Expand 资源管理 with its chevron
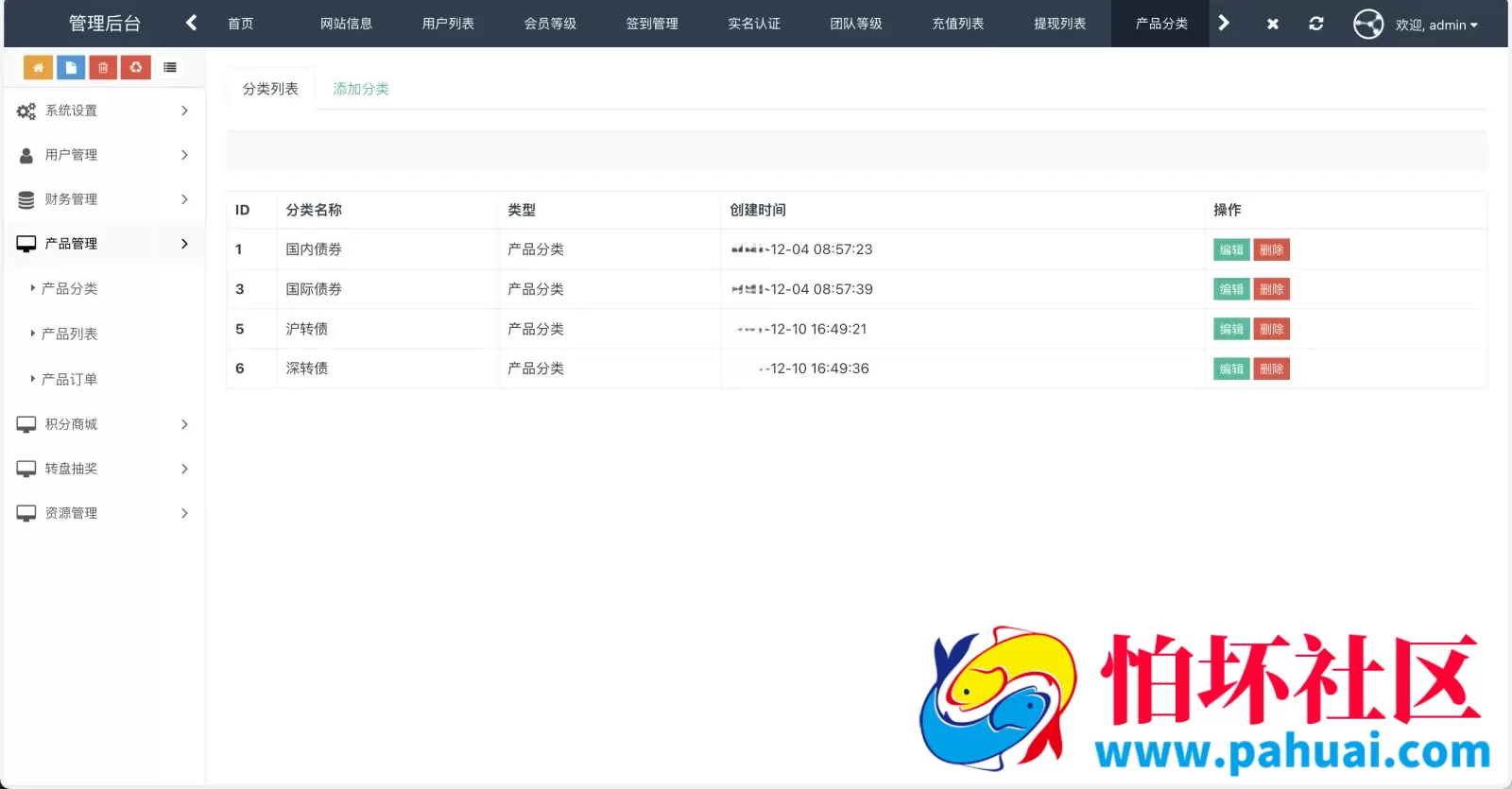This screenshot has width=1512, height=789. pyautogui.click(x=184, y=513)
